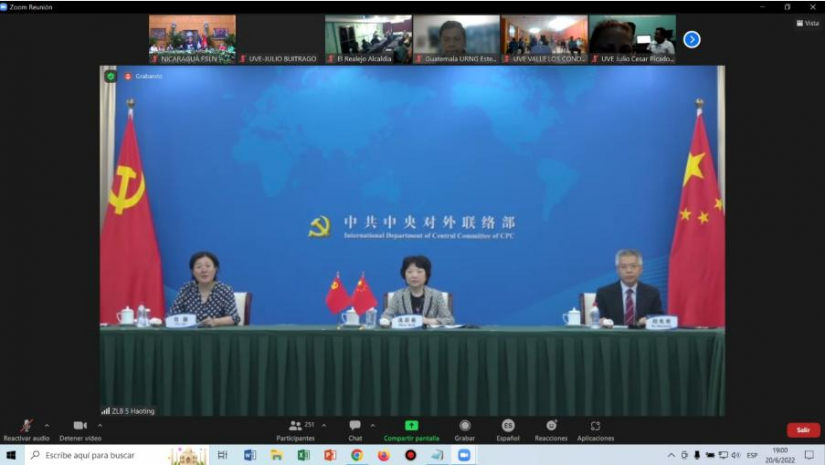Open Español interpretation language selector
Screen dimensions: 825x465
[508, 430]
